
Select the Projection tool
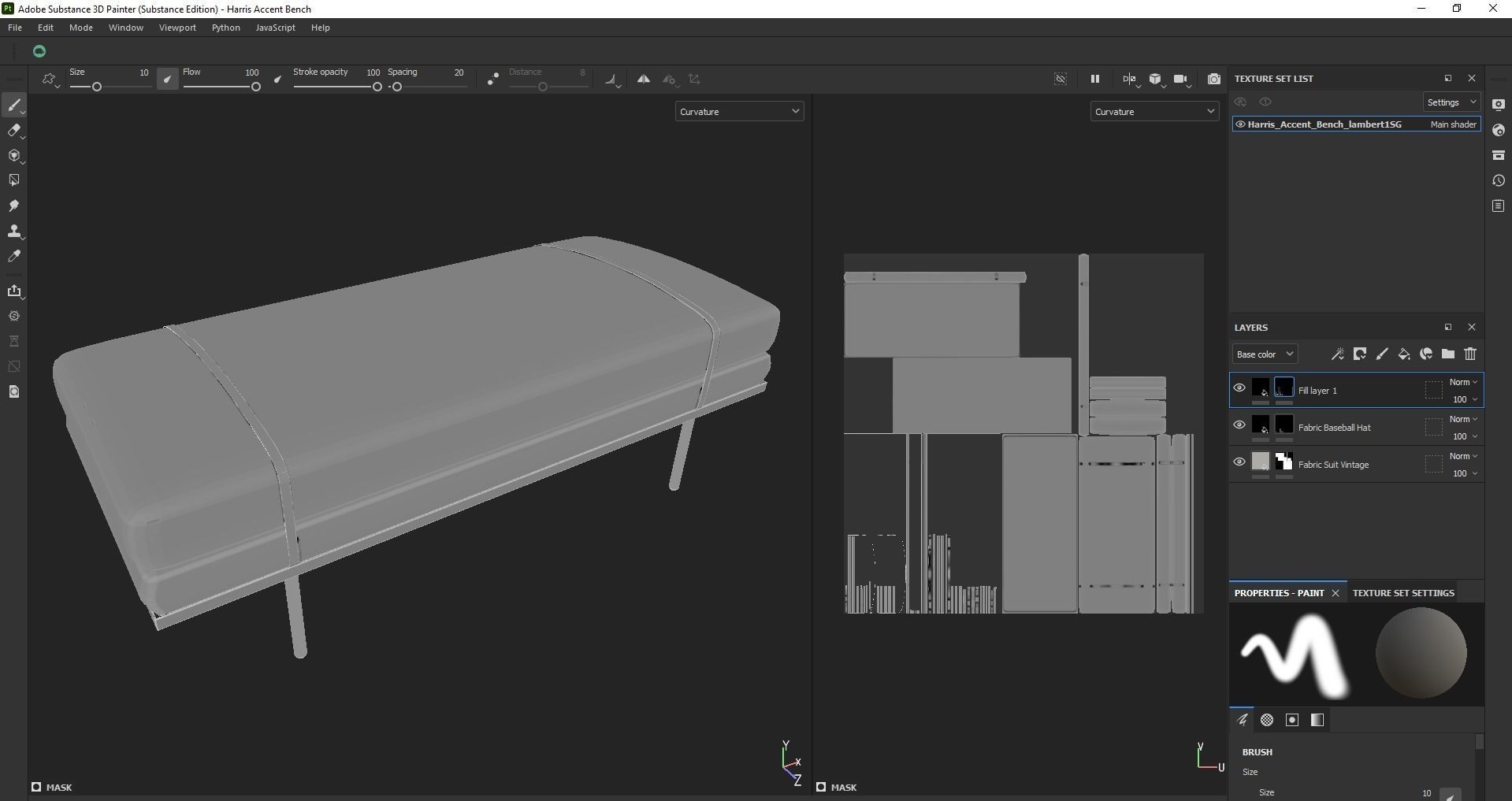14,156
